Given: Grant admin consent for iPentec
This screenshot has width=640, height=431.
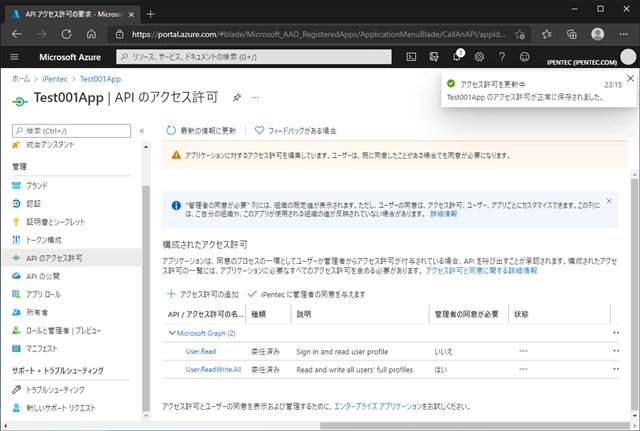Looking at the screenshot, I should pos(307,294).
